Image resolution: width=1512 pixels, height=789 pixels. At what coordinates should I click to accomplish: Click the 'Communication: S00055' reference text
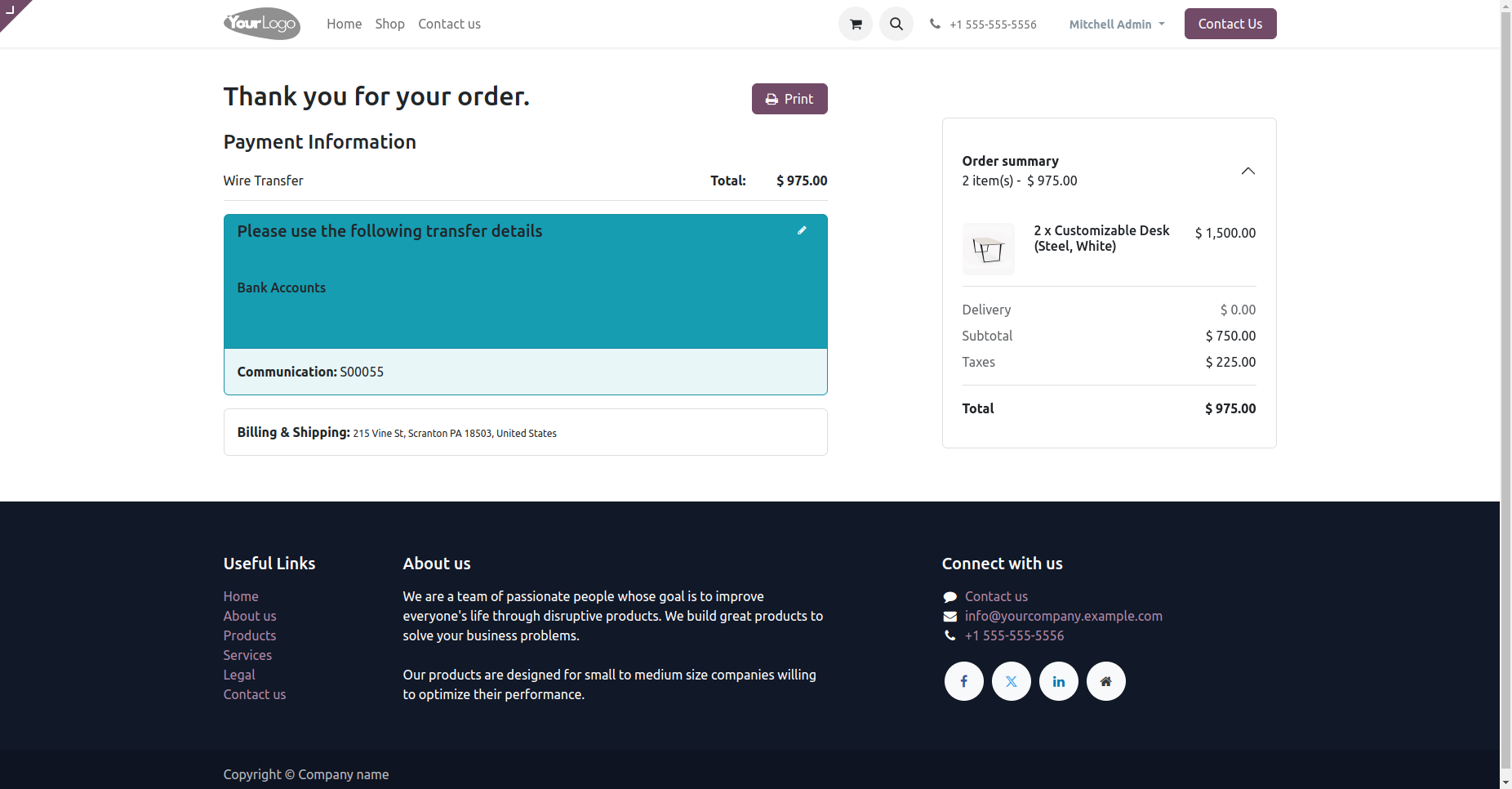point(310,372)
